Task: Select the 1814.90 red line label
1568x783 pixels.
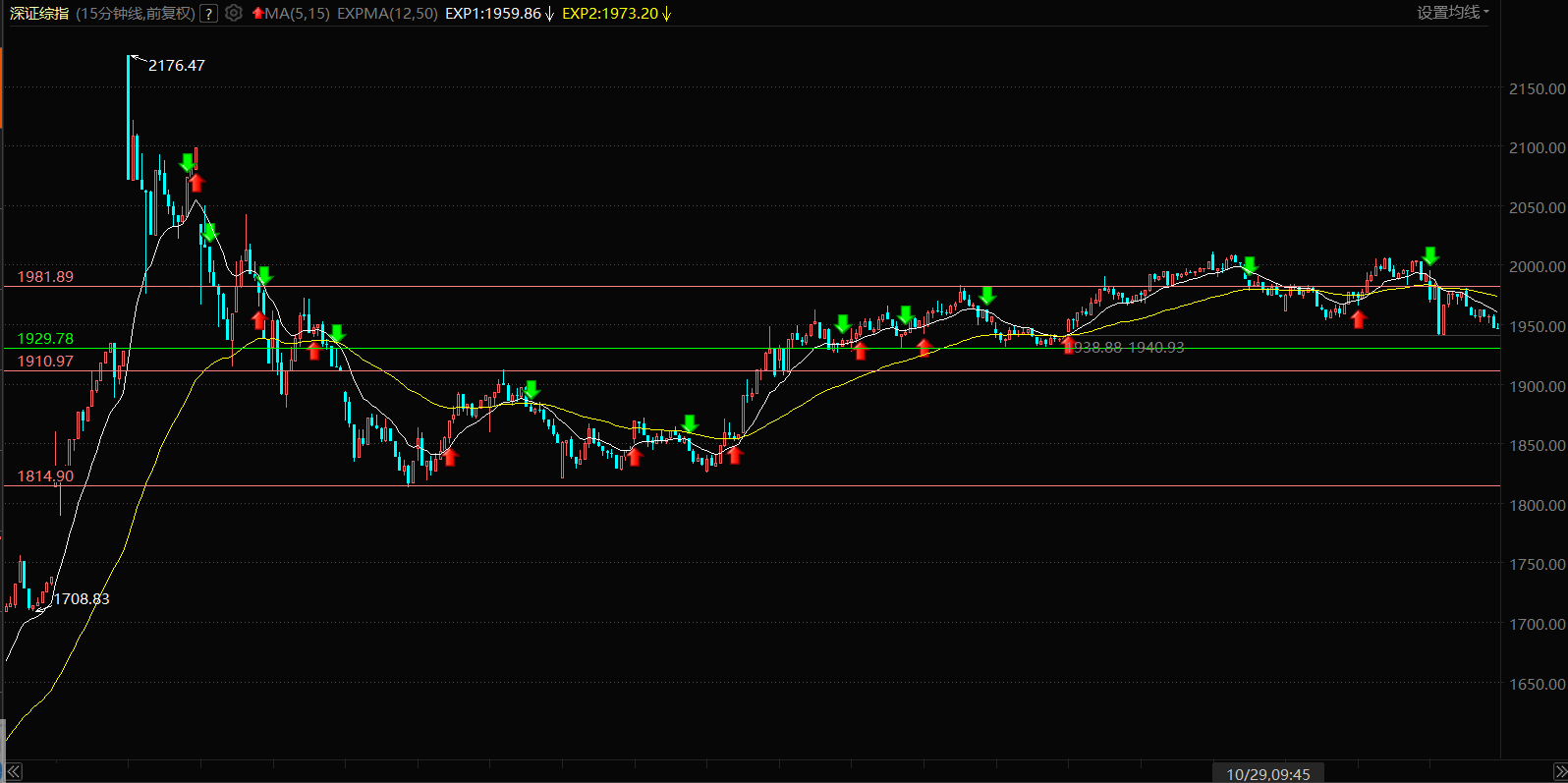Action: (x=45, y=475)
